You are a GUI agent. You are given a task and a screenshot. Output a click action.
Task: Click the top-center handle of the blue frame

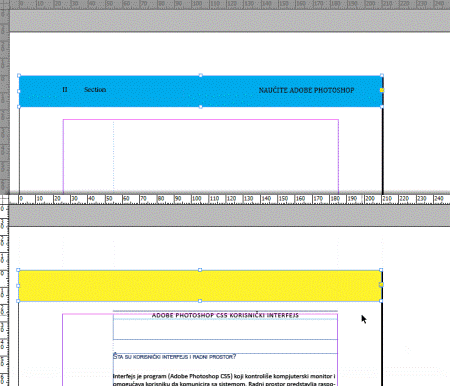[201, 76]
